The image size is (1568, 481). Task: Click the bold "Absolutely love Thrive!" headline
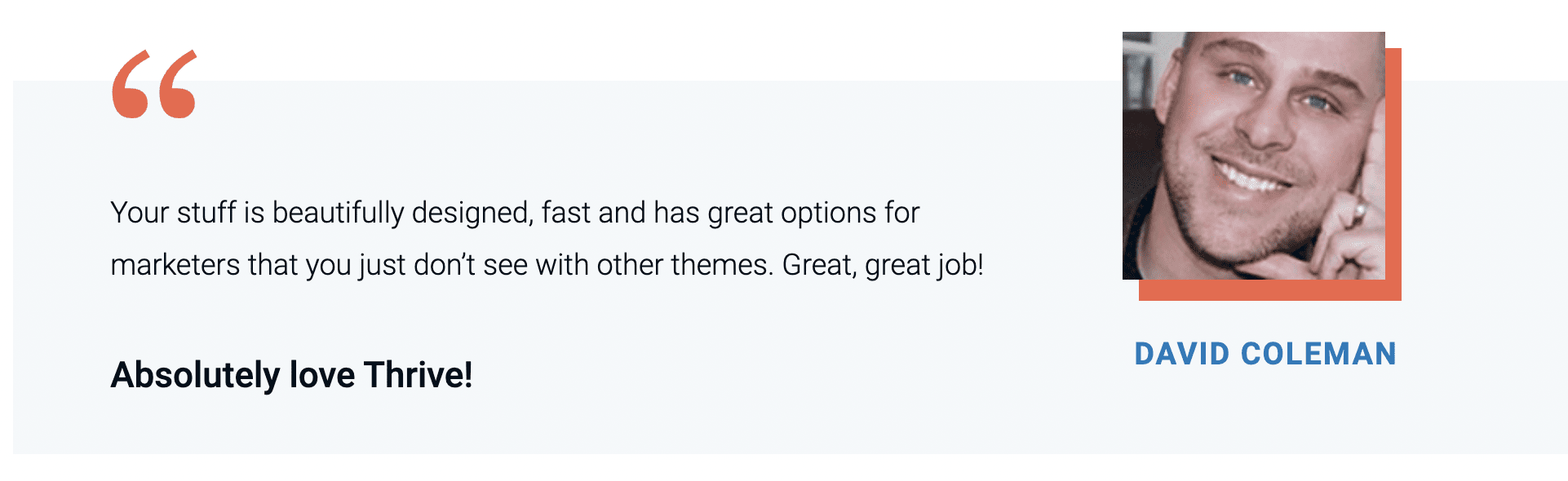[x=291, y=375]
